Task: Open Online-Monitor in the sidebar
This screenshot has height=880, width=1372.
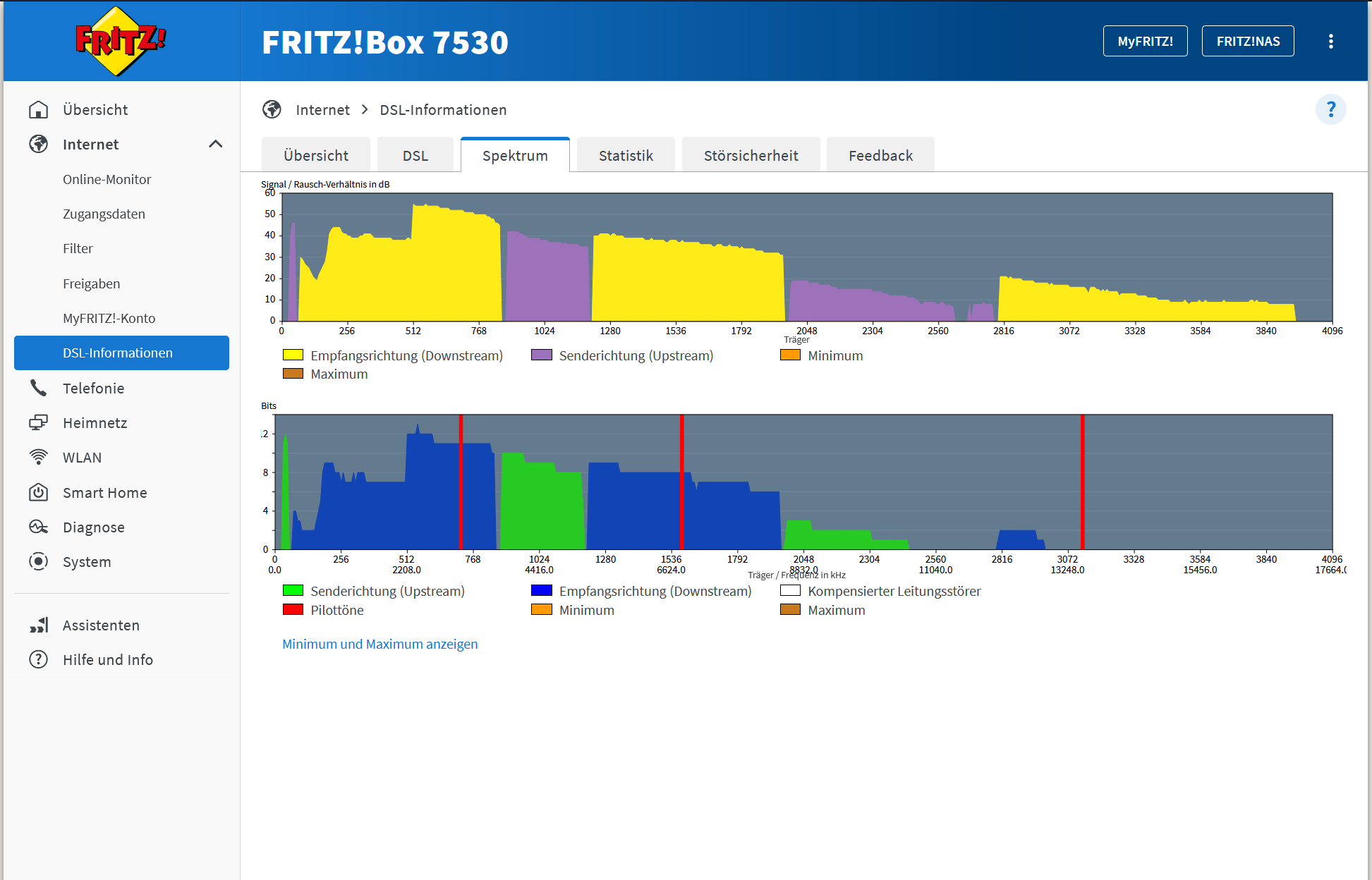Action: [x=107, y=179]
